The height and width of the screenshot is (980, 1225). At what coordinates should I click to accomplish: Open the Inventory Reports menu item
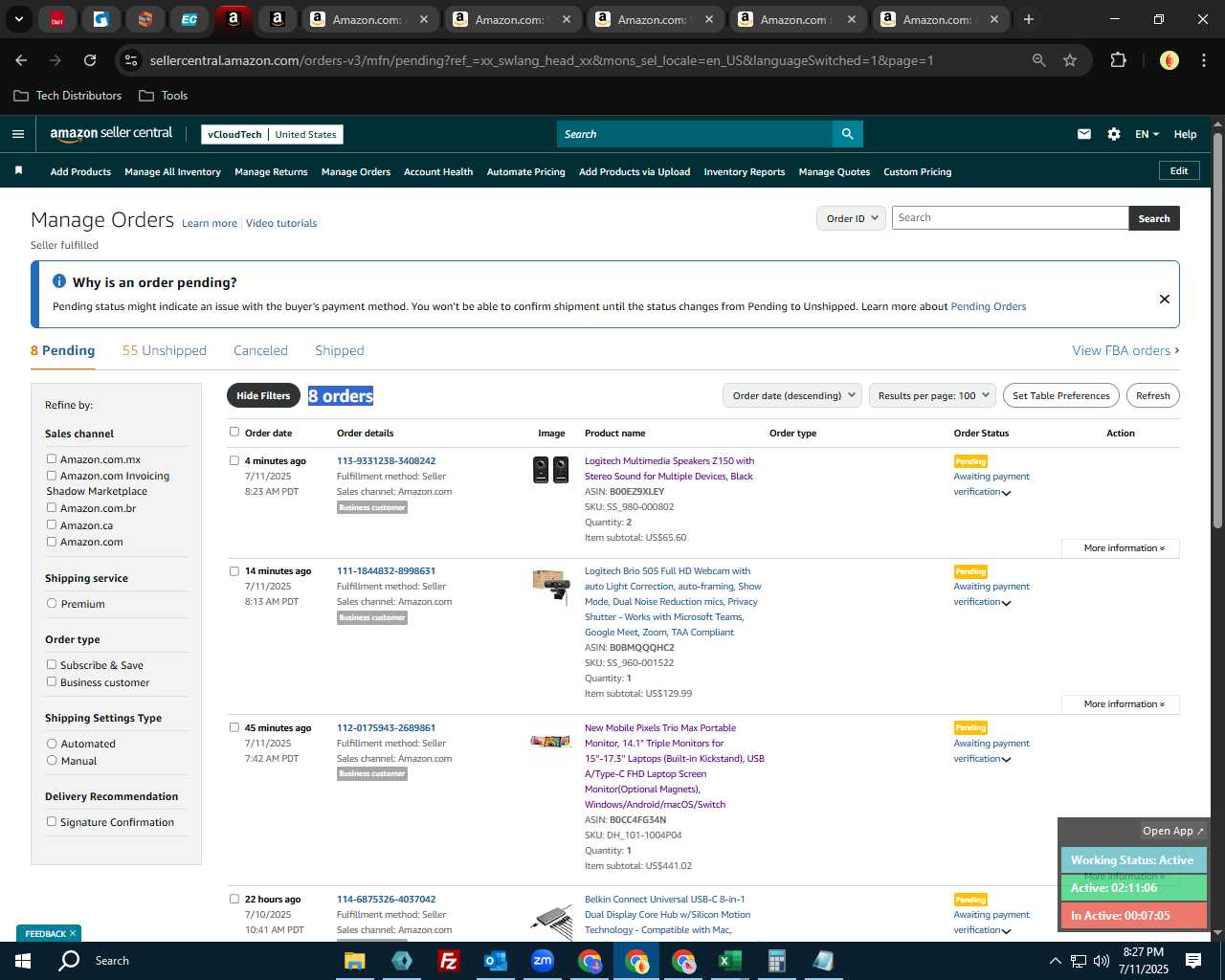745,172
